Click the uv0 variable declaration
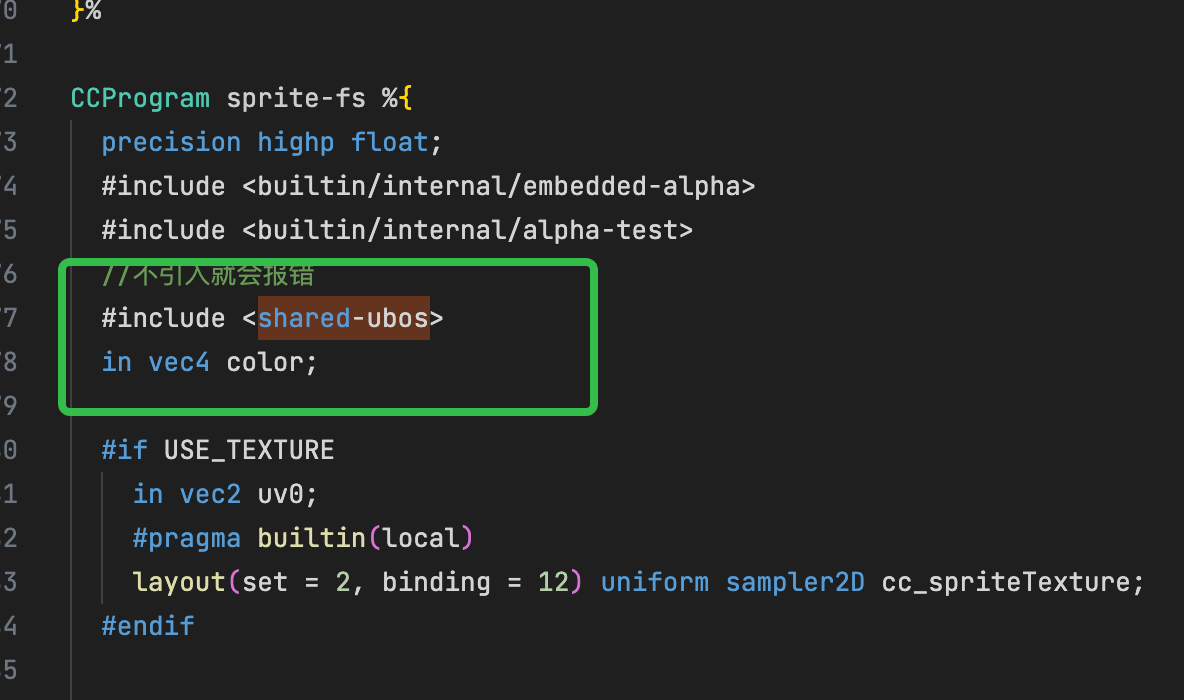This screenshot has width=1184, height=700. (295, 494)
